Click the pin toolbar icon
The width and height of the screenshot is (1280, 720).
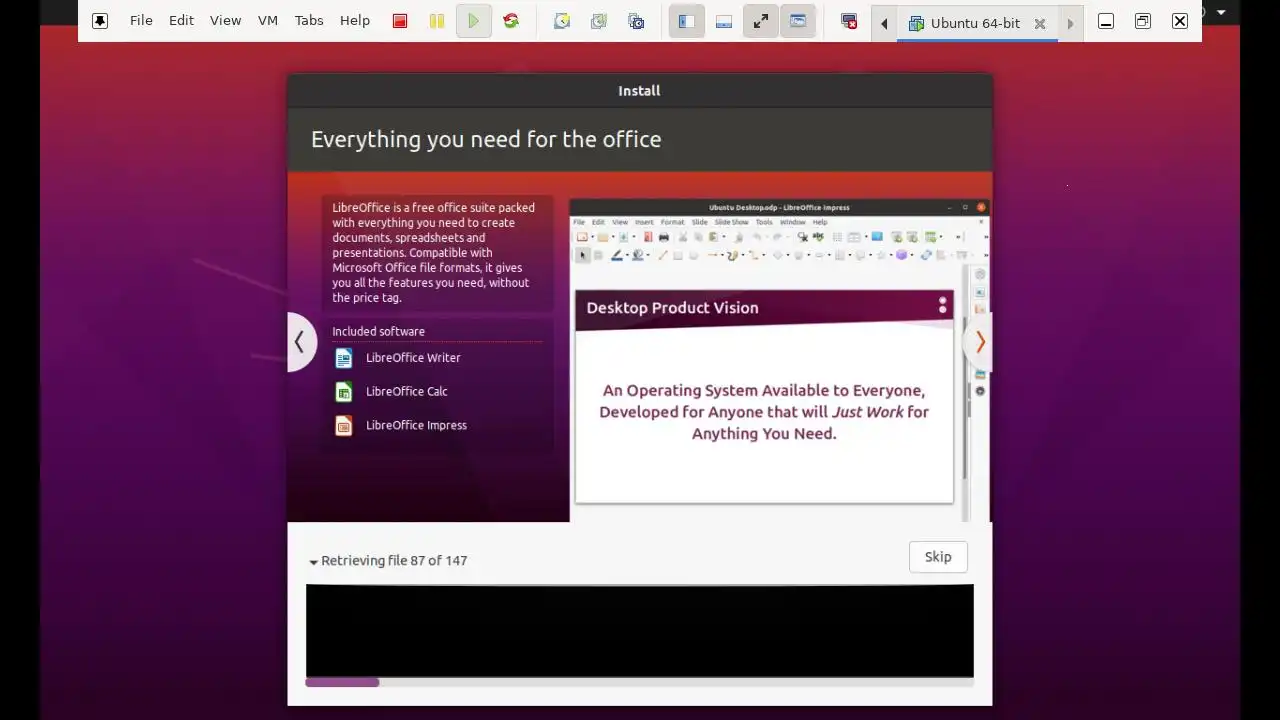(x=100, y=21)
